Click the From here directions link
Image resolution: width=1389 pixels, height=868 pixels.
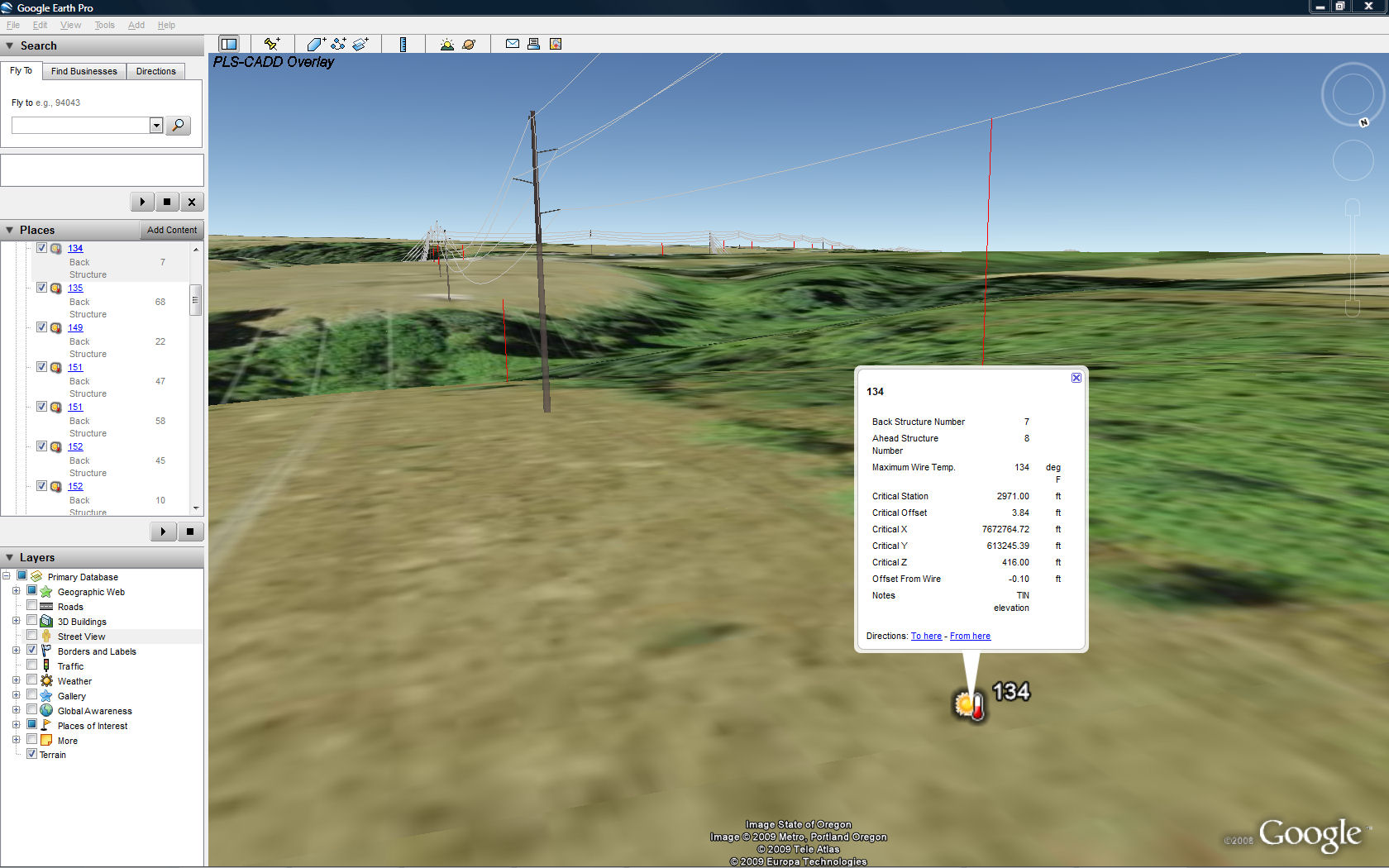click(970, 636)
